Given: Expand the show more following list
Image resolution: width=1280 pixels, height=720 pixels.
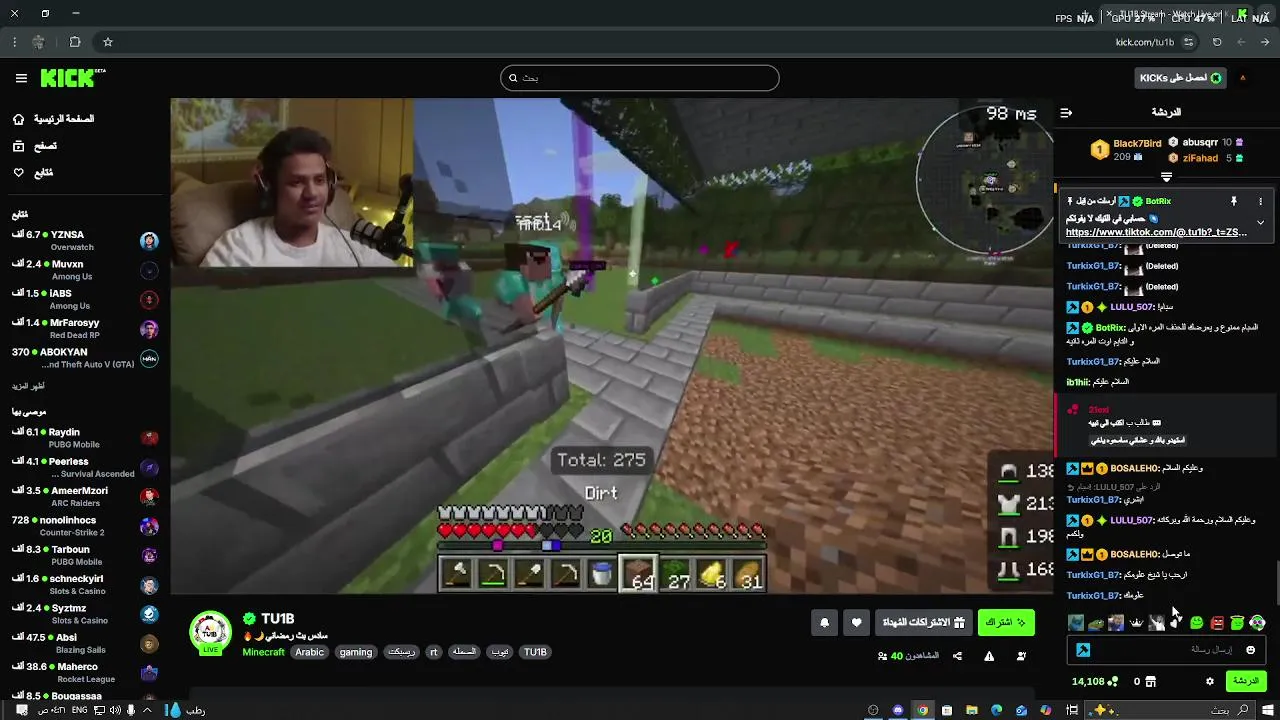Looking at the screenshot, I should coord(28,386).
